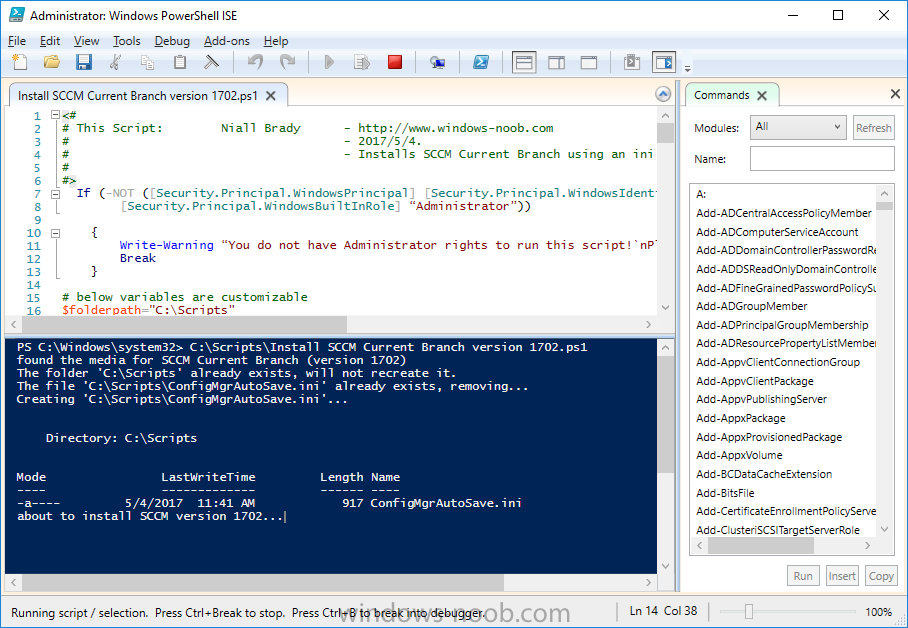Close the script tab 1702.ps1
908x628 pixels.
pos(270,96)
